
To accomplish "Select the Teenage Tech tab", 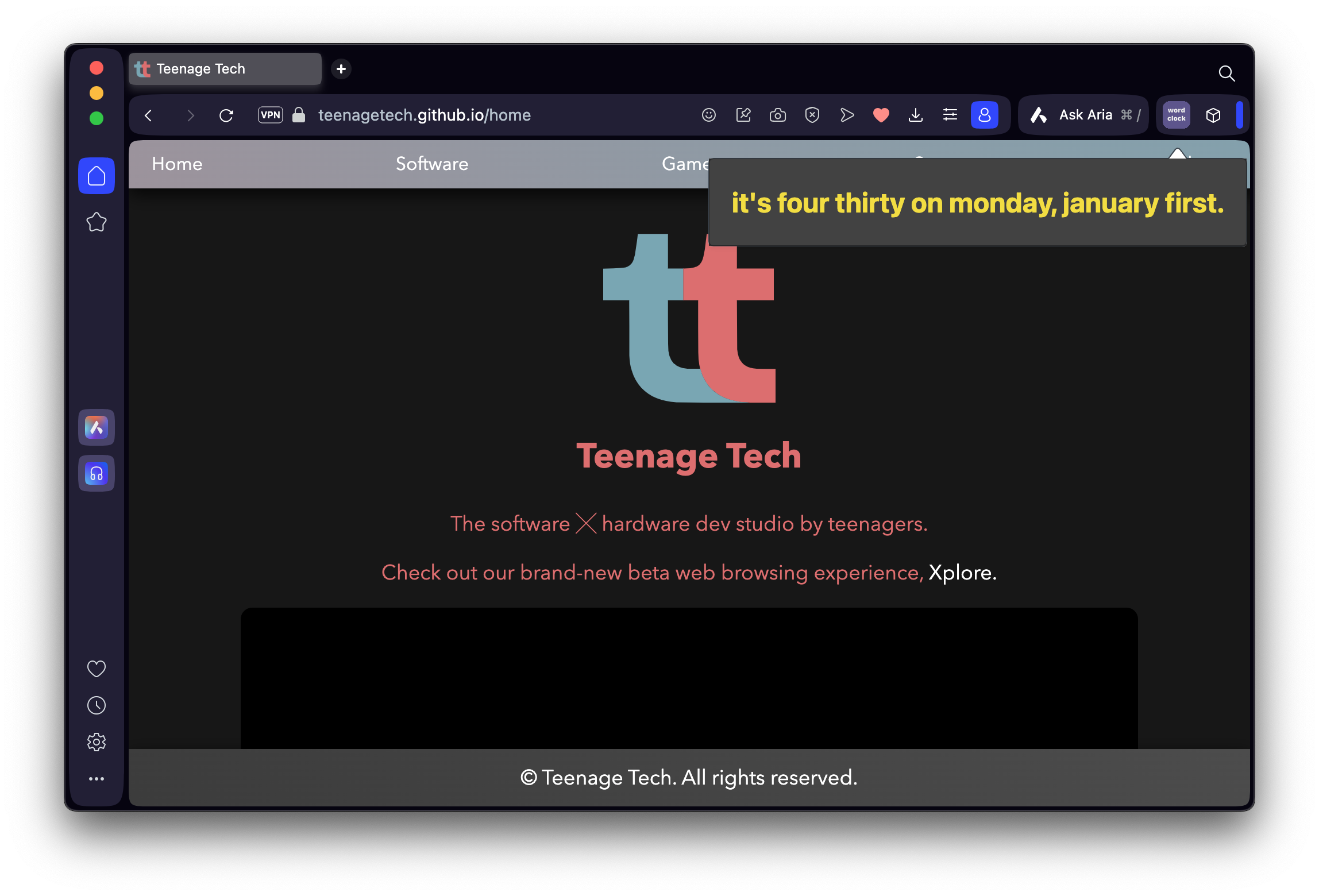I will (x=225, y=69).
